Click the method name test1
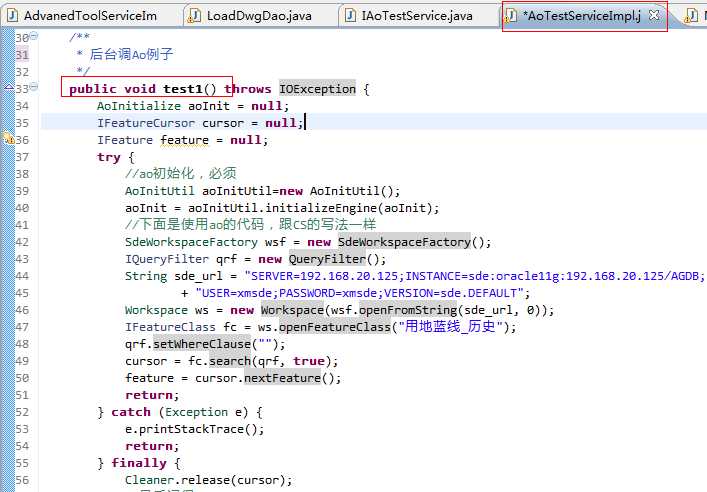This screenshot has height=492, width=707. point(183,89)
